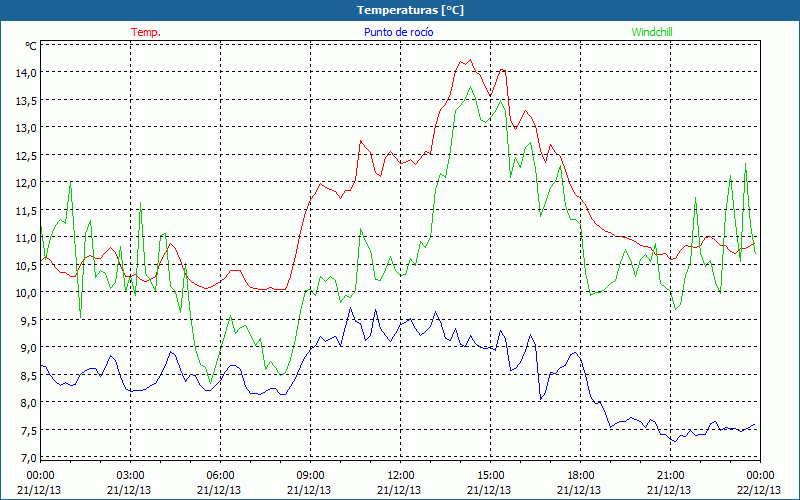The height and width of the screenshot is (500, 800).
Task: Click the 22/12/13 date label
Action: 760,490
